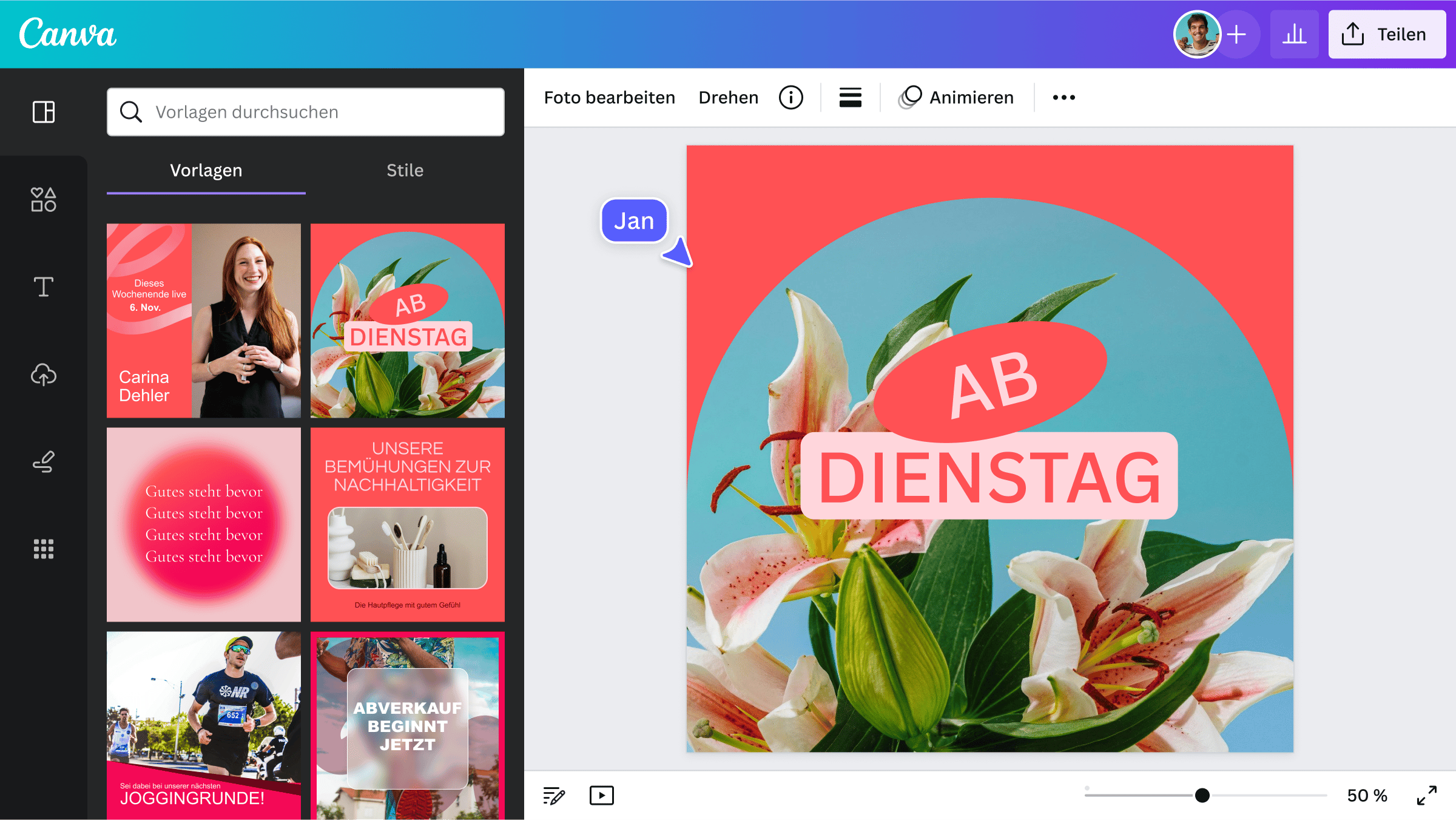
Task: Open the Animieren animation panel
Action: (x=956, y=97)
